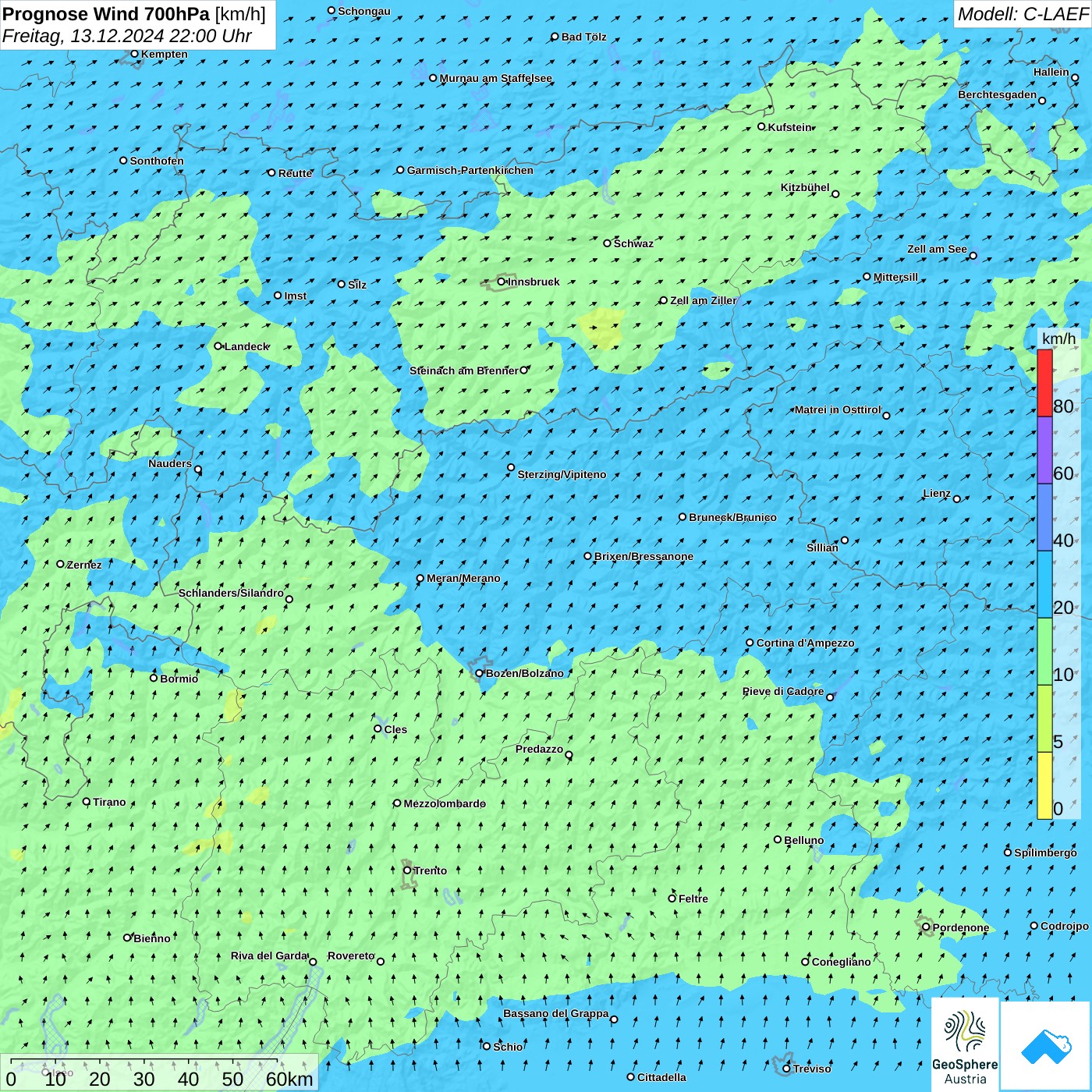Click the purple 60 km/h legend segment

click(x=1044, y=450)
